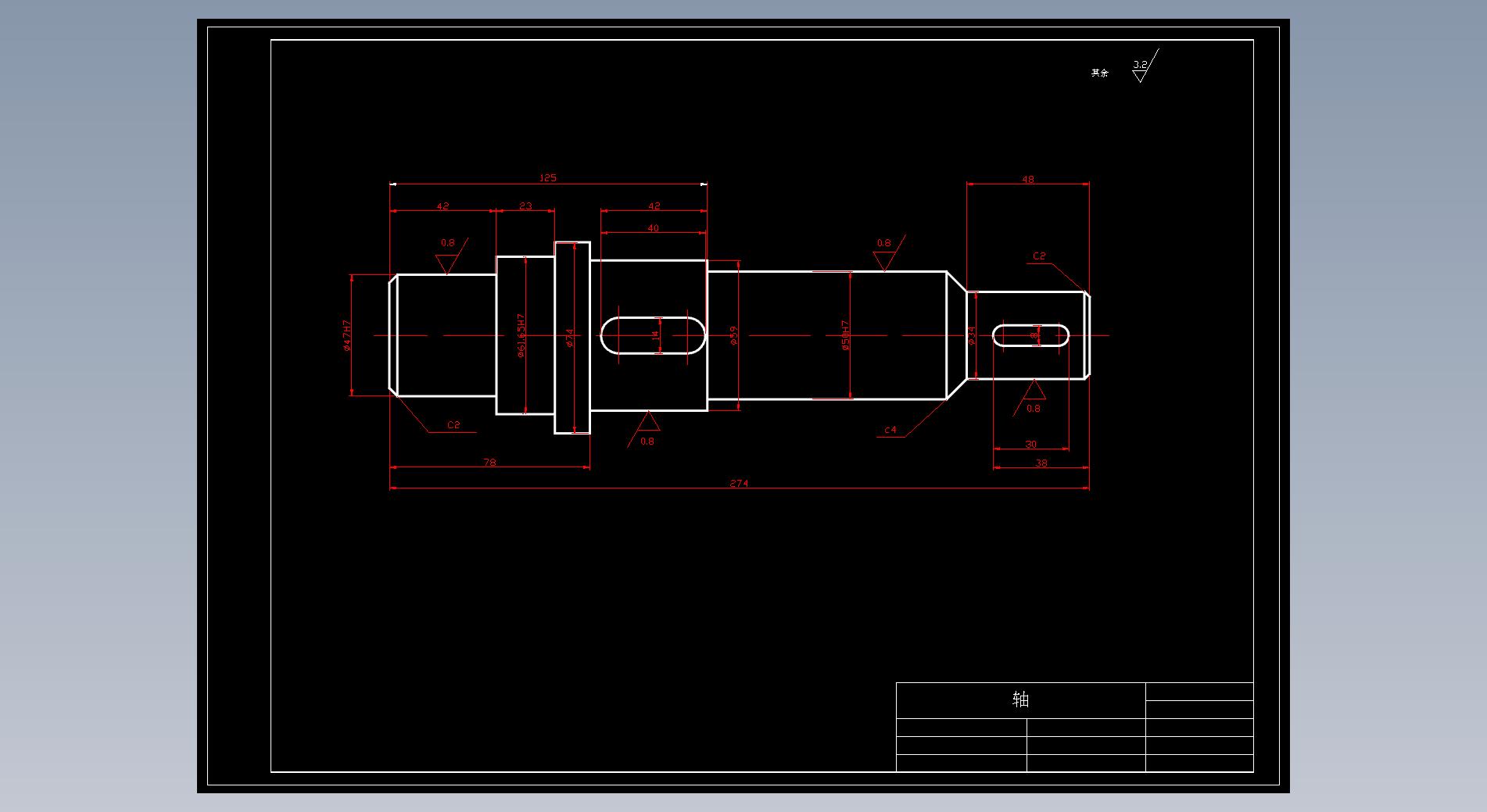Select the "ø59" diameter dimension

click(x=733, y=335)
